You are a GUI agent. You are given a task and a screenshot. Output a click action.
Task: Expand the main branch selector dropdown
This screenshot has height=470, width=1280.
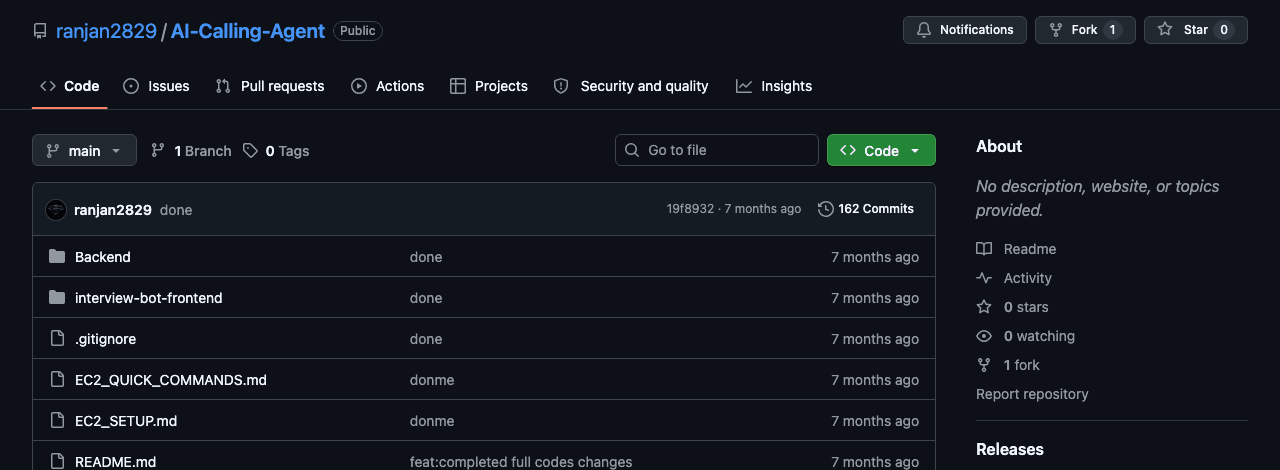pyautogui.click(x=84, y=150)
